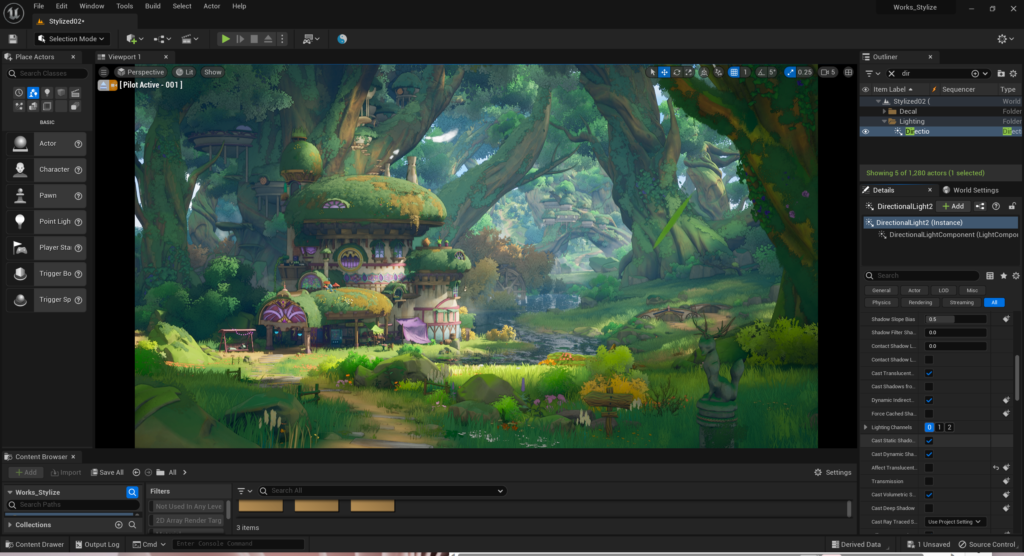Open the Build menu
The image size is (1024, 556).
click(x=152, y=6)
